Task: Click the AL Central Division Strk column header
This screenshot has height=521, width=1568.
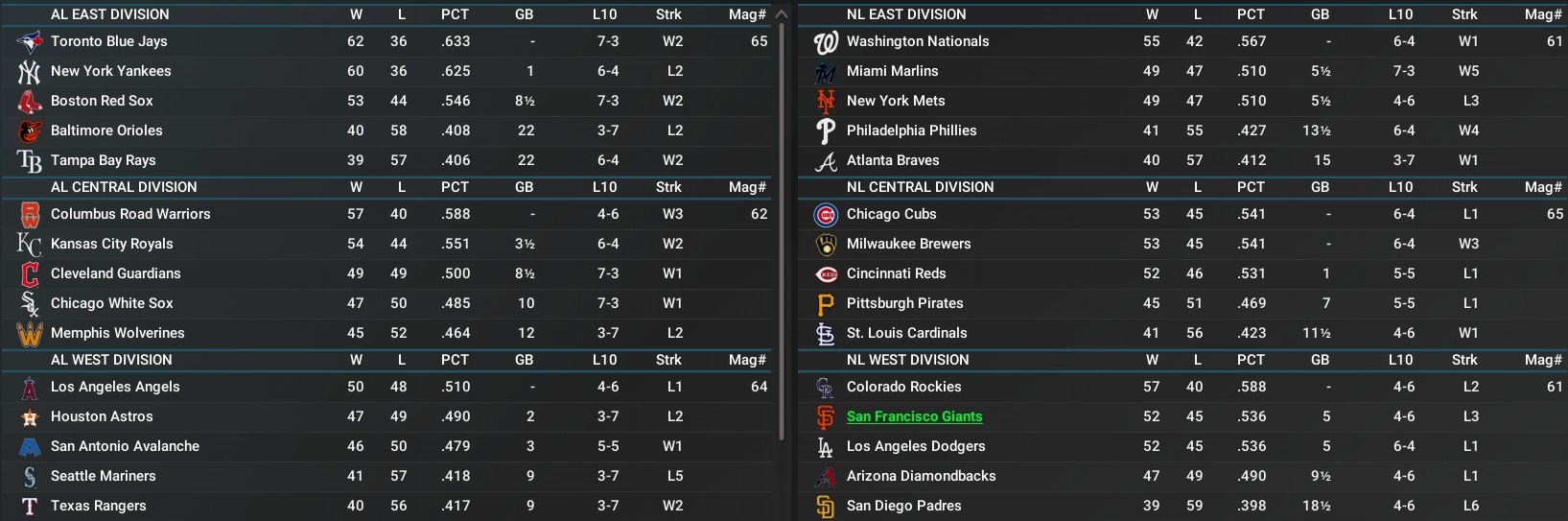Action: 668,187
